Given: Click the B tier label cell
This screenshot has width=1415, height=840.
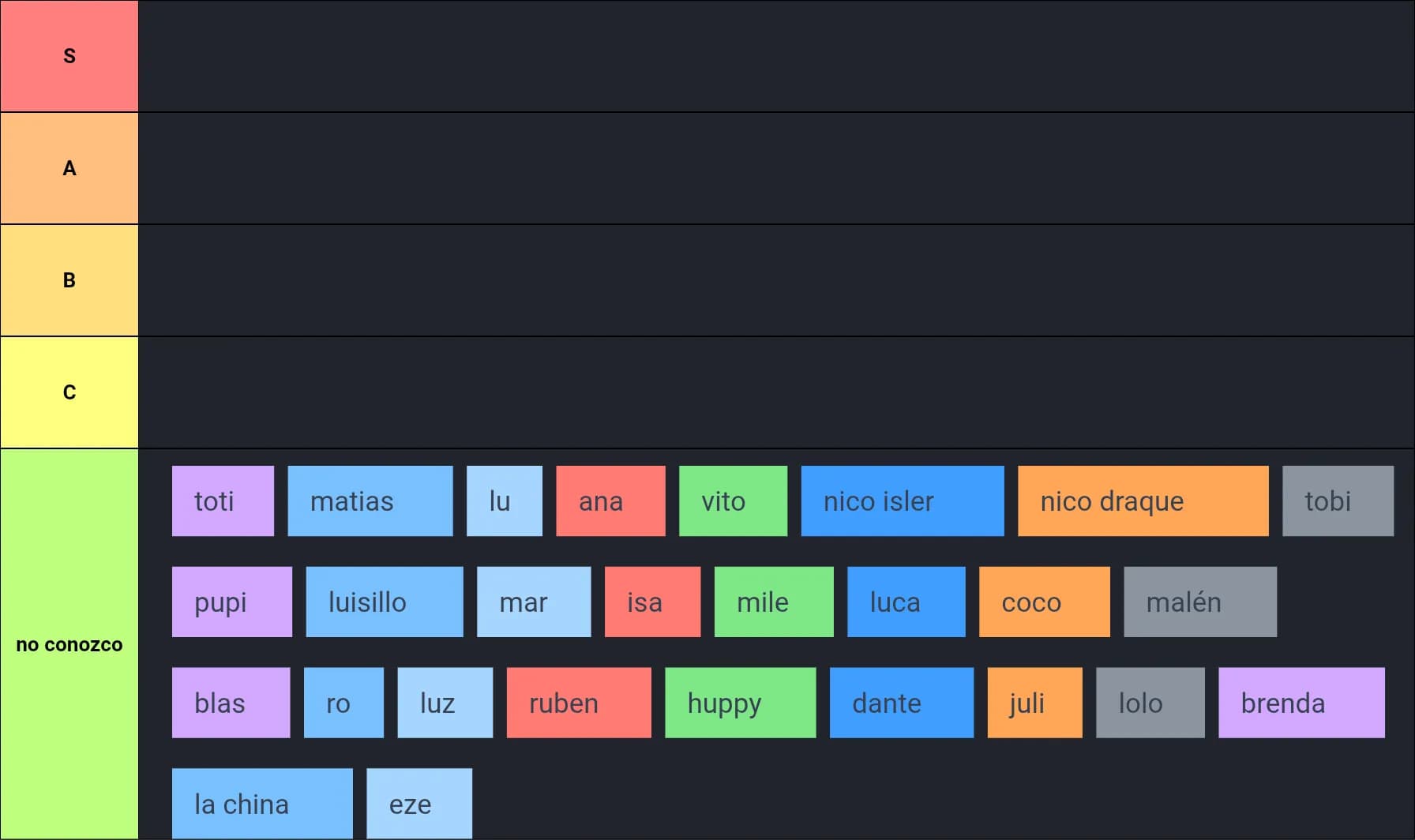Looking at the screenshot, I should pos(69,280).
